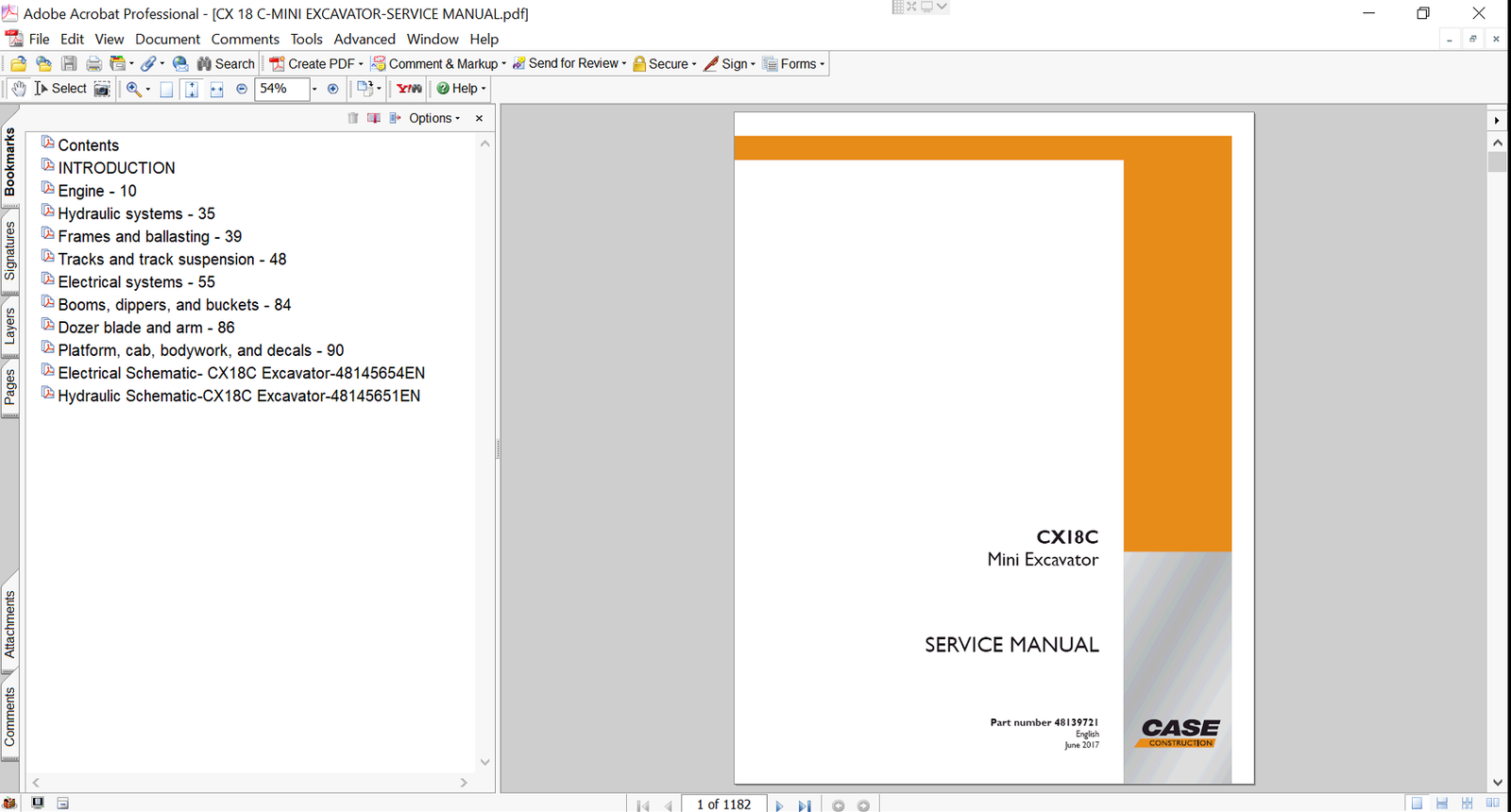Switch to Continuous page layout
The height and width of the screenshot is (812, 1511).
click(1442, 804)
